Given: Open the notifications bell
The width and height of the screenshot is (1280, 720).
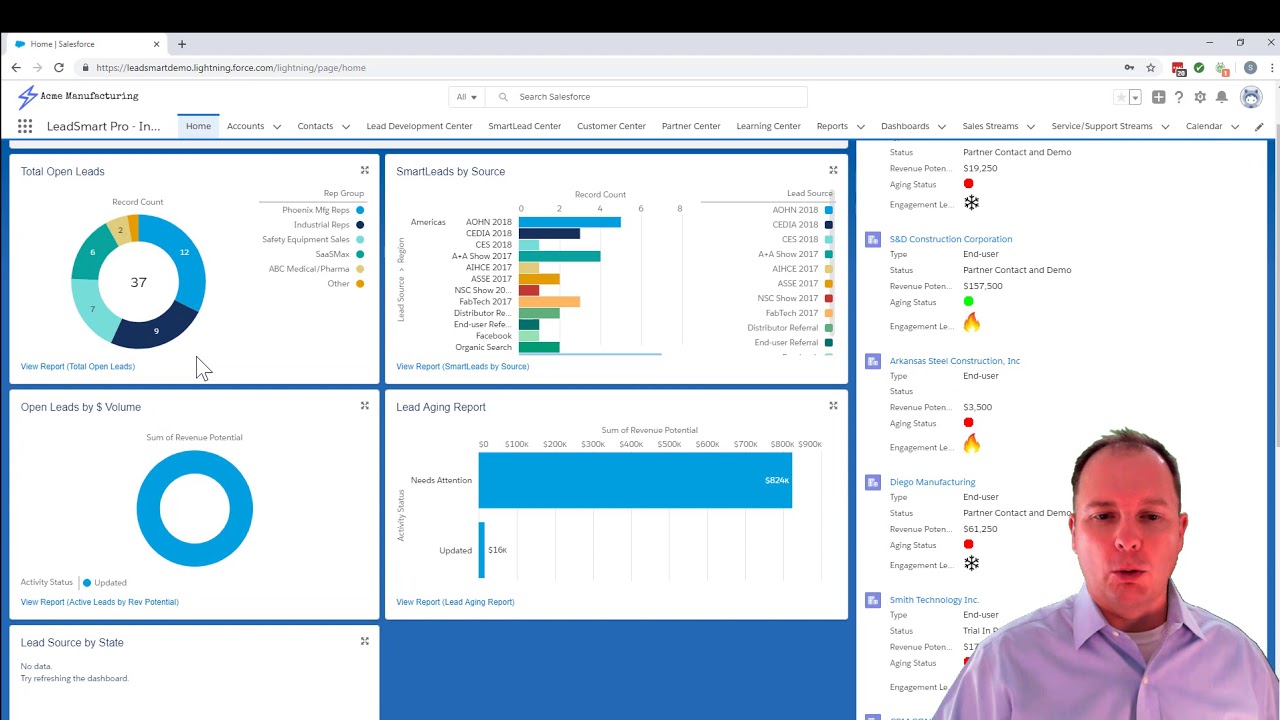Looking at the screenshot, I should coord(1221,97).
